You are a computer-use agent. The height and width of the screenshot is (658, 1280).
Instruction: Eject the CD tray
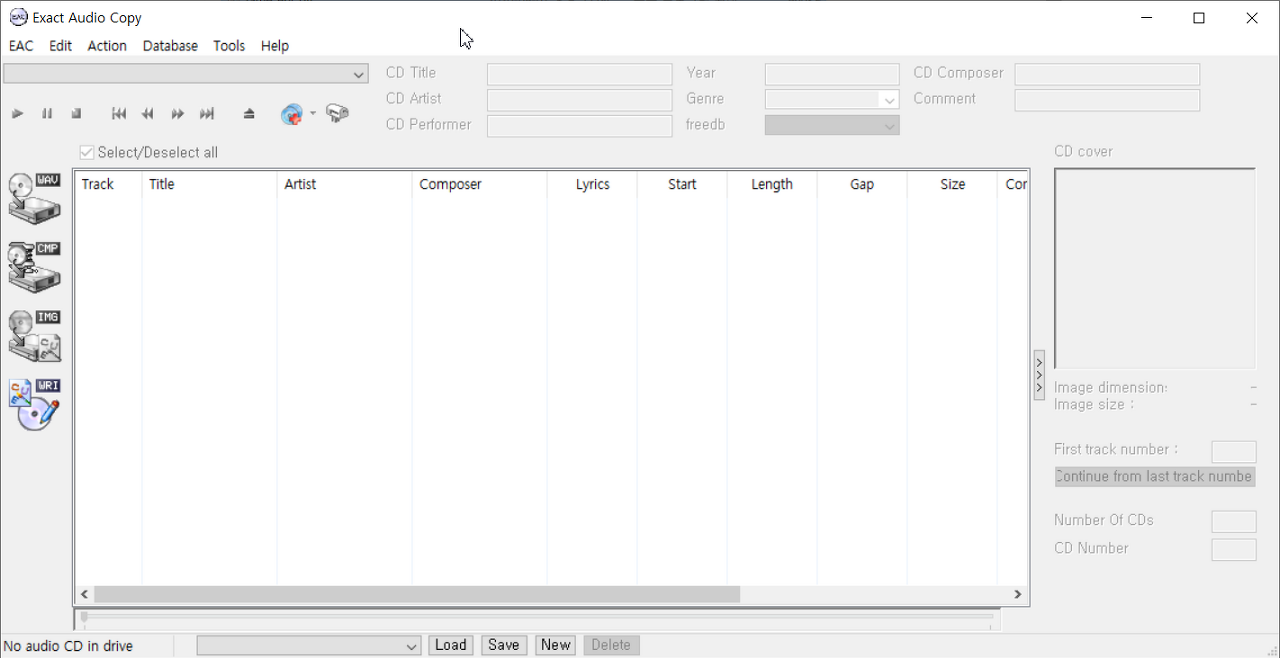point(249,114)
